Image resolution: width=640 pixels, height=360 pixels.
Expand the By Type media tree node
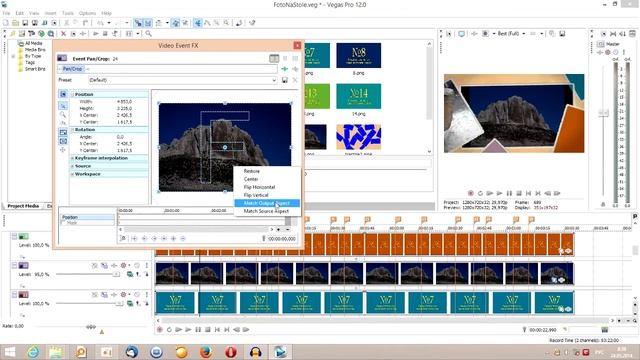[x=13, y=56]
